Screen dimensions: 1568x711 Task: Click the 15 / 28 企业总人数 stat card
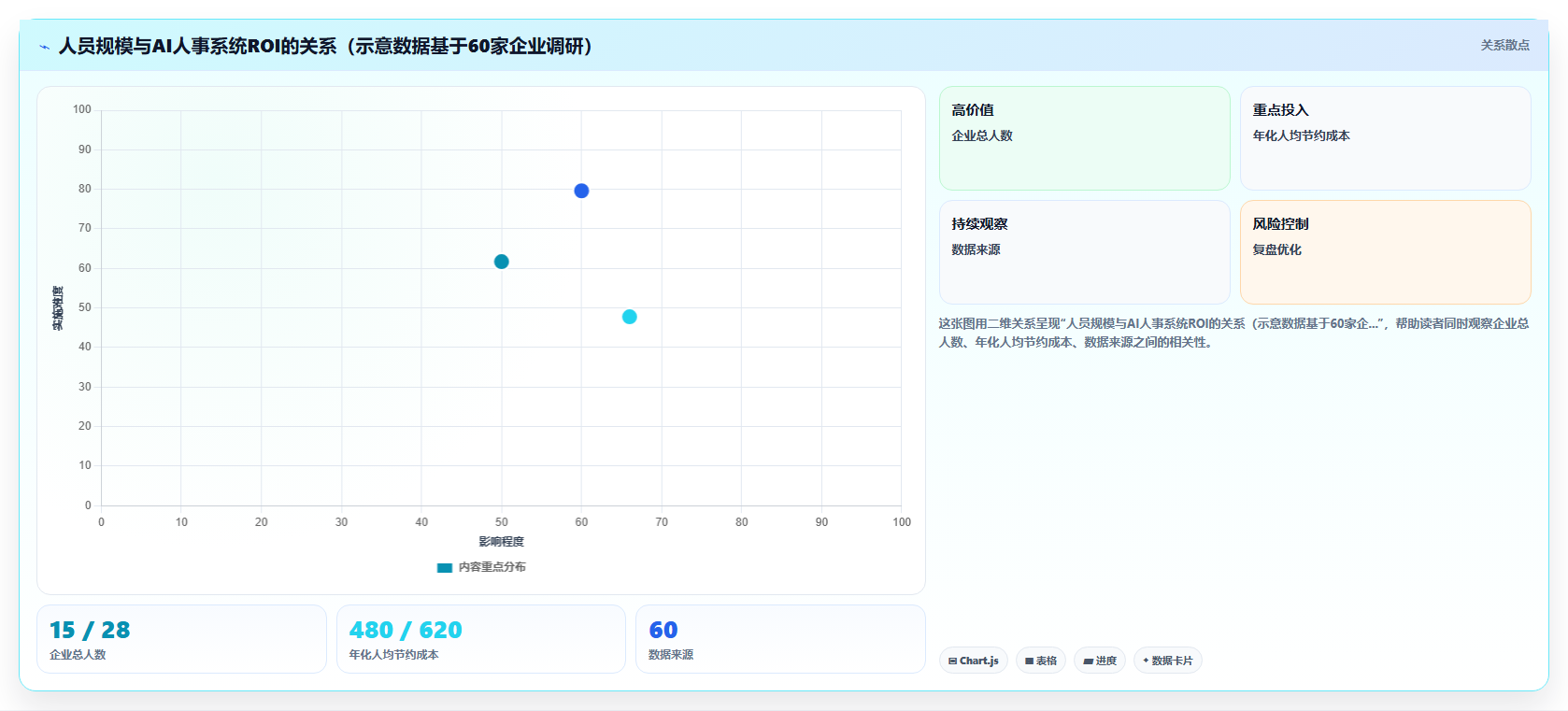tap(181, 639)
